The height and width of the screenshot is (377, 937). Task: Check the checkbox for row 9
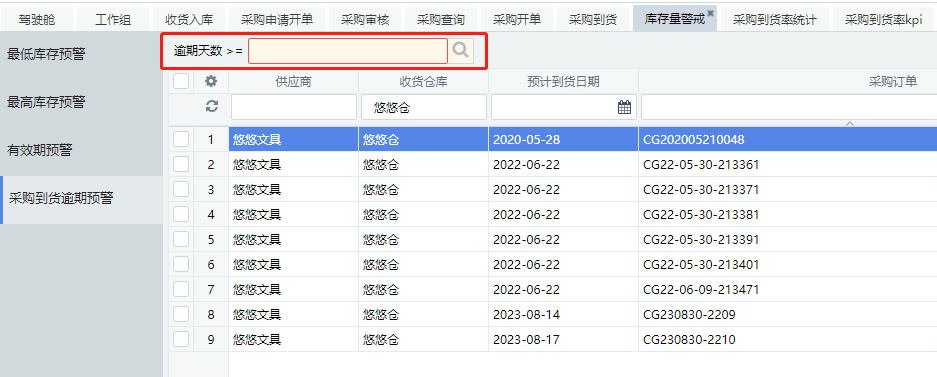pyautogui.click(x=181, y=339)
